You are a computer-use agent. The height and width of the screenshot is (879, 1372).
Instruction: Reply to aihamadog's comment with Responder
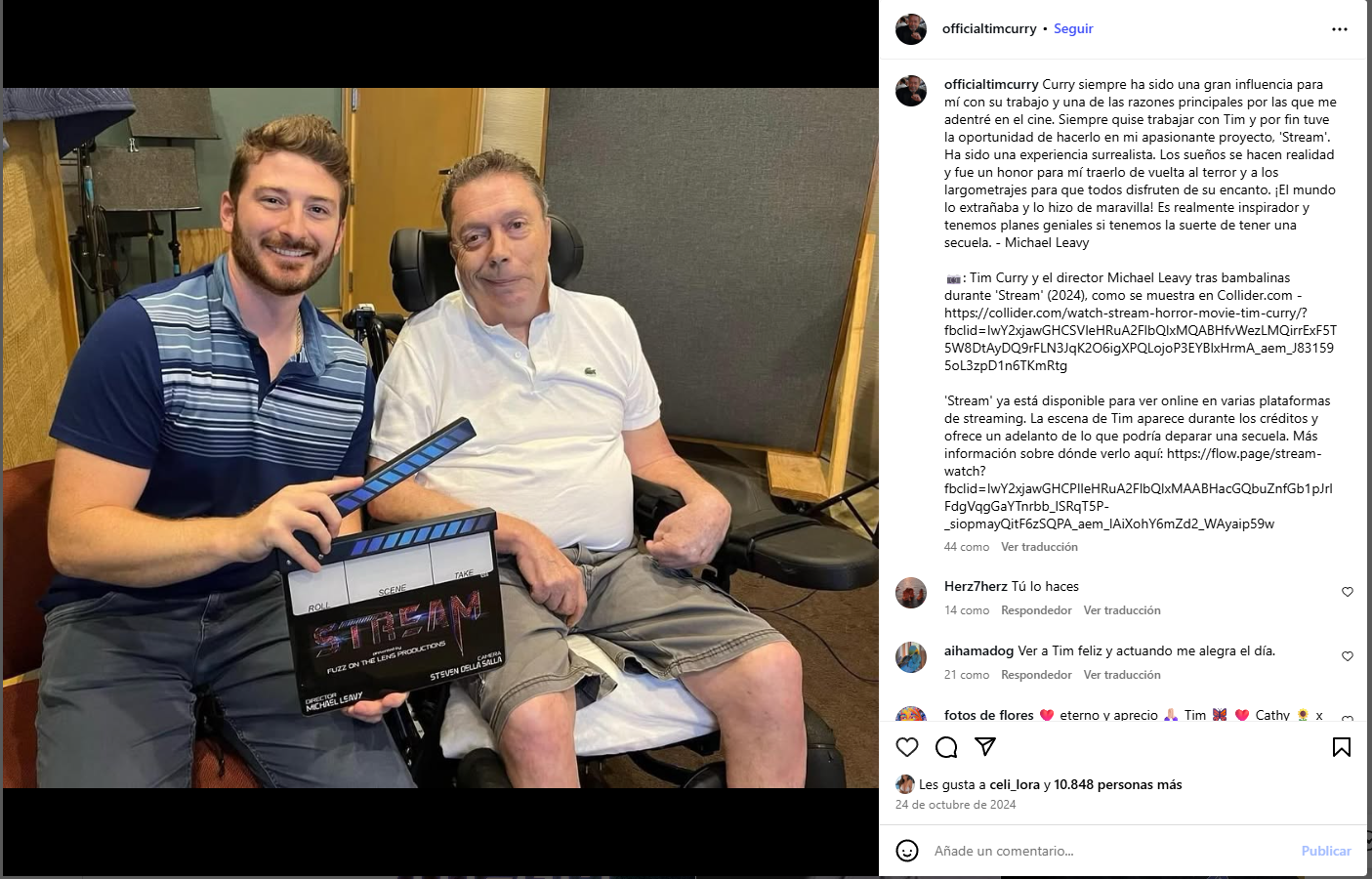pos(1036,675)
